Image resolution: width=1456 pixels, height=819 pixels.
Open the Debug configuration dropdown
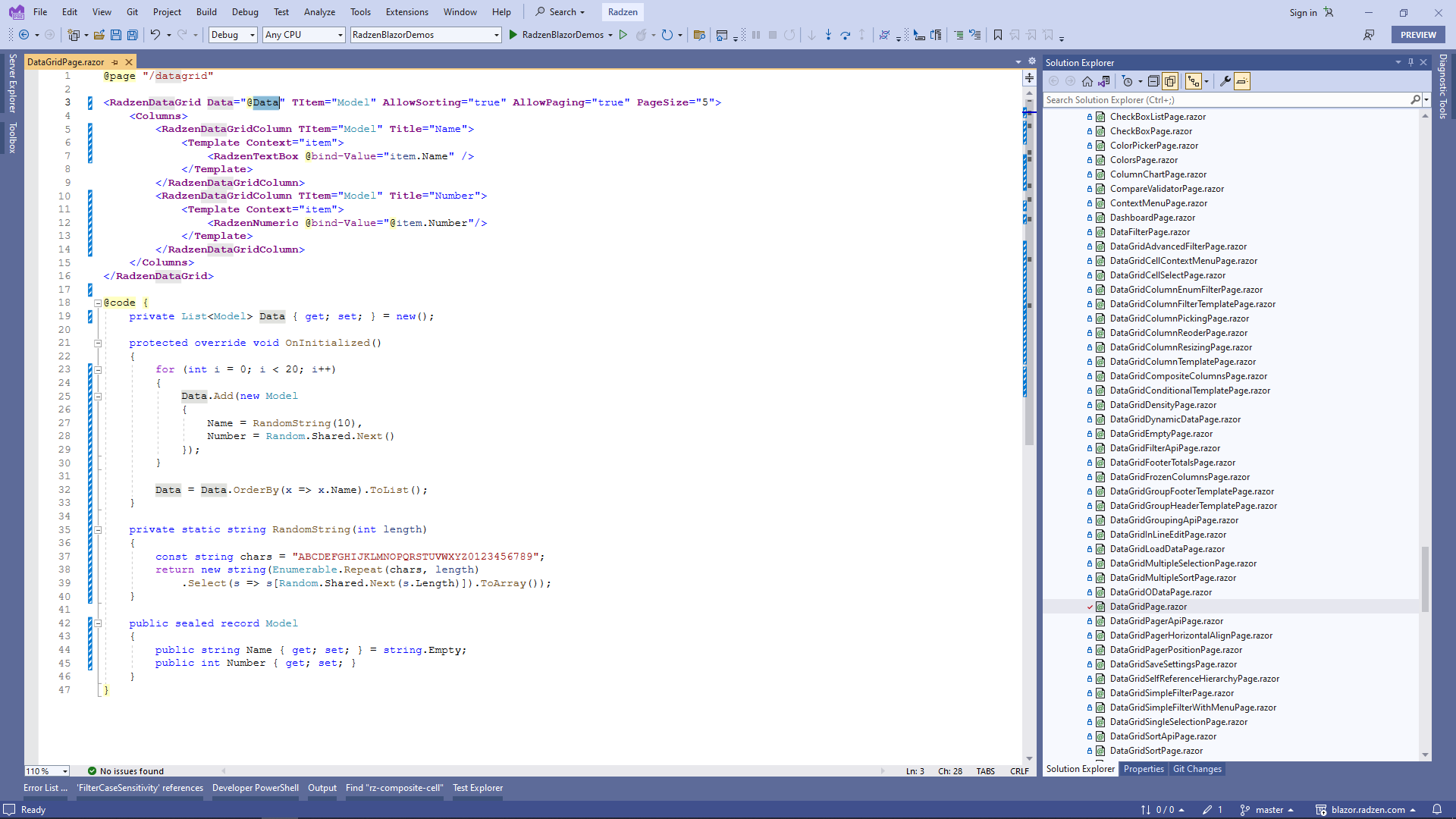pos(253,35)
